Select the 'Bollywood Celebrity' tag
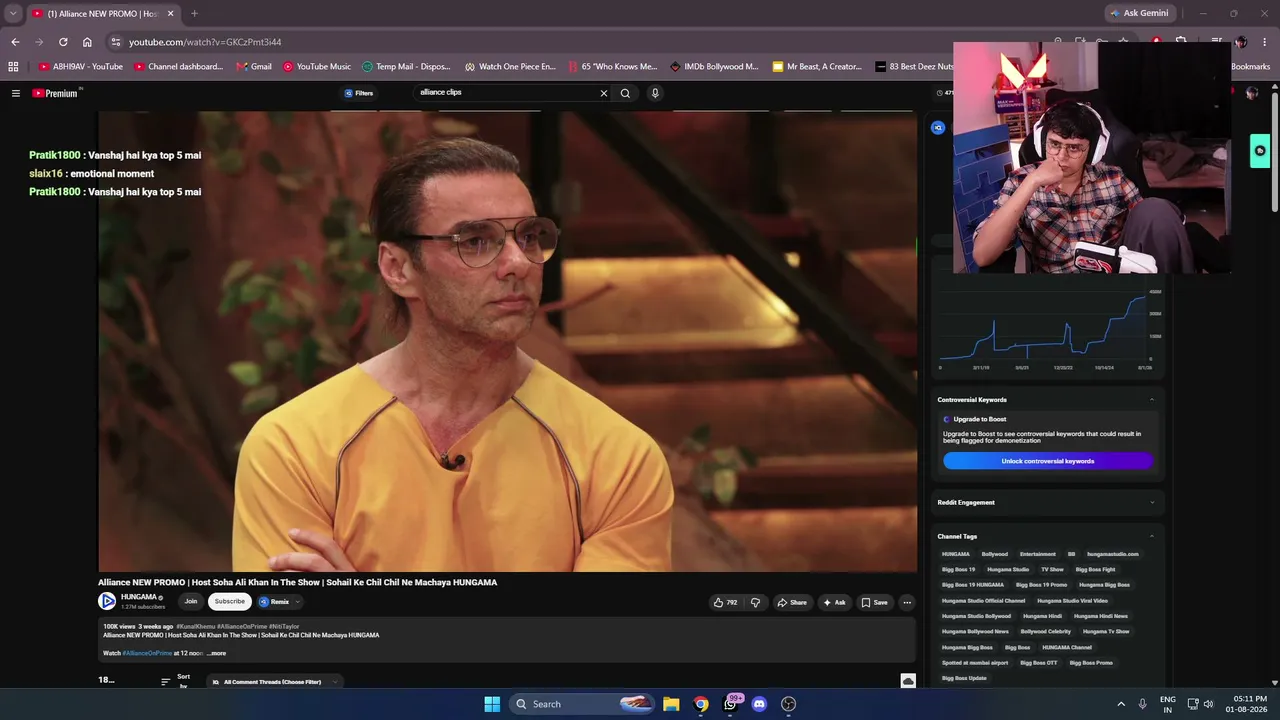Screen dimensions: 1280x720 (1046, 631)
